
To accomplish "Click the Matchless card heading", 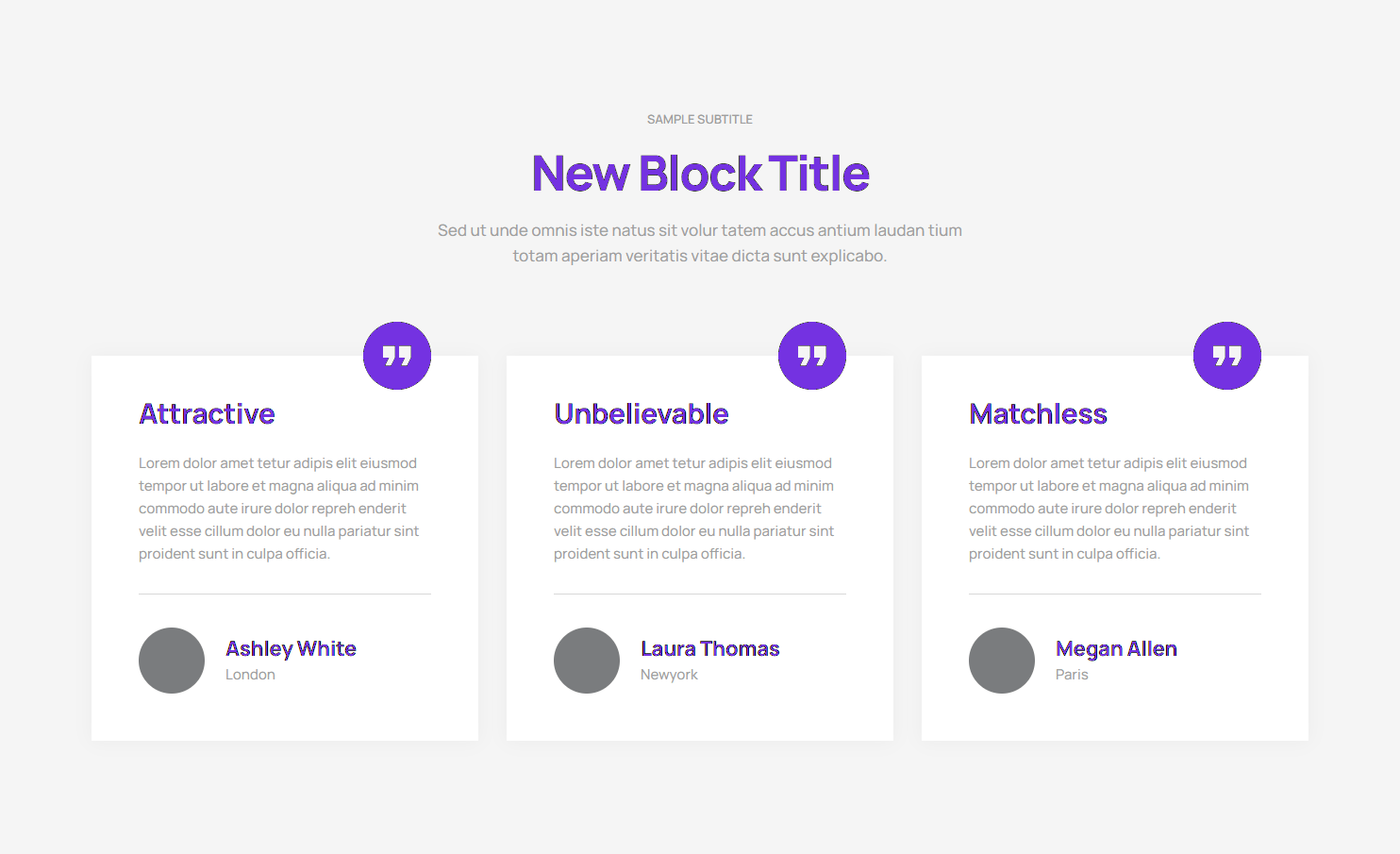I will pos(1038,414).
